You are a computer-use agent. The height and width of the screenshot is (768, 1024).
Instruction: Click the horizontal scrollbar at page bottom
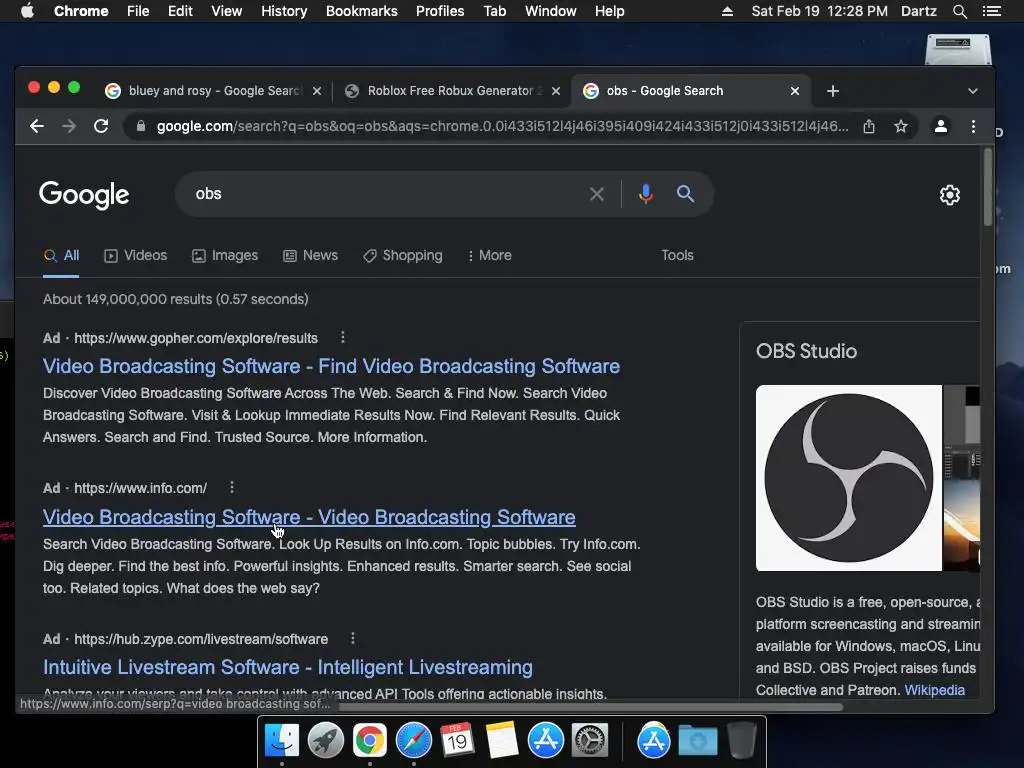(591, 706)
